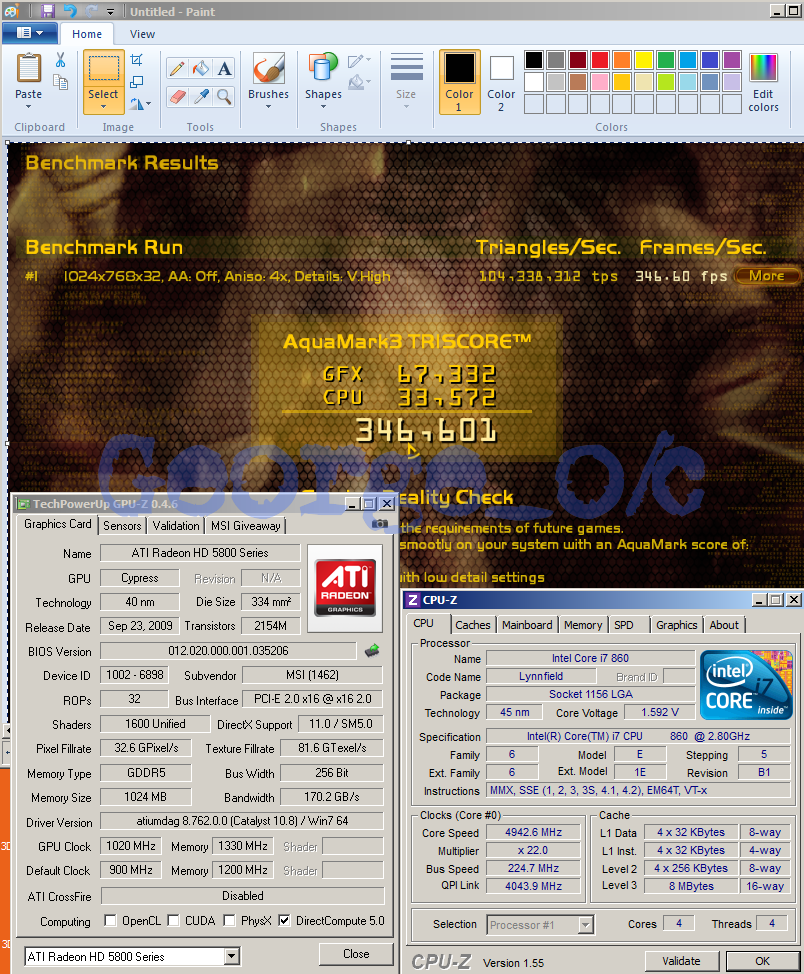
Task: Click the Edit colors rainbow icon
Action: [x=763, y=68]
